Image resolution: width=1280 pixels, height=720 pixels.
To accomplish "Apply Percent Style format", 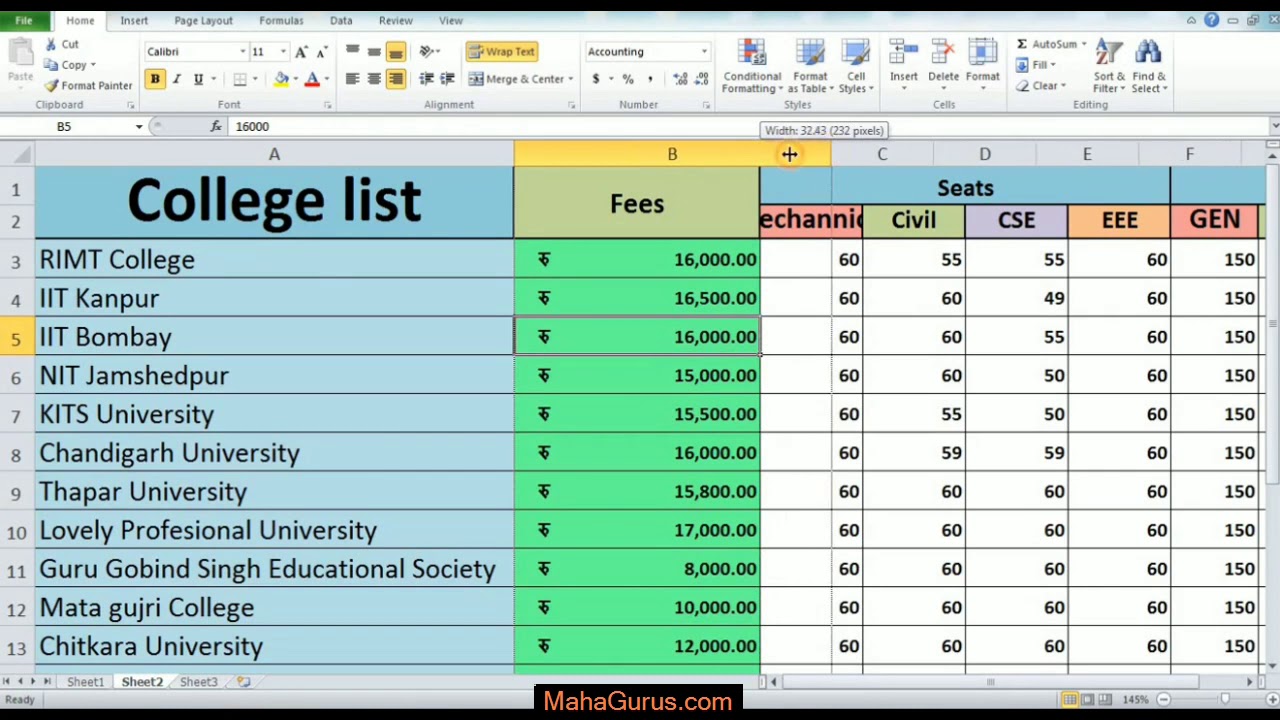I will click(x=627, y=79).
